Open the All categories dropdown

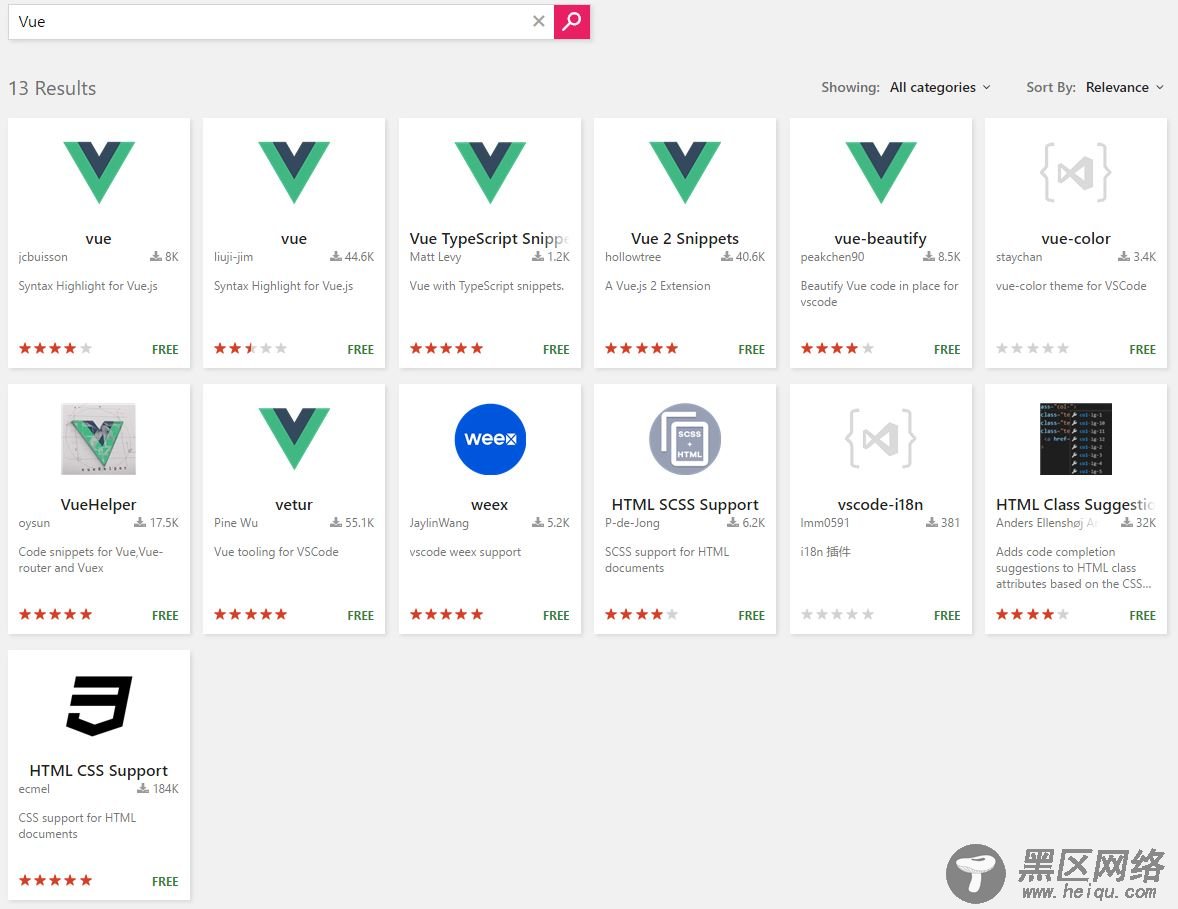940,87
